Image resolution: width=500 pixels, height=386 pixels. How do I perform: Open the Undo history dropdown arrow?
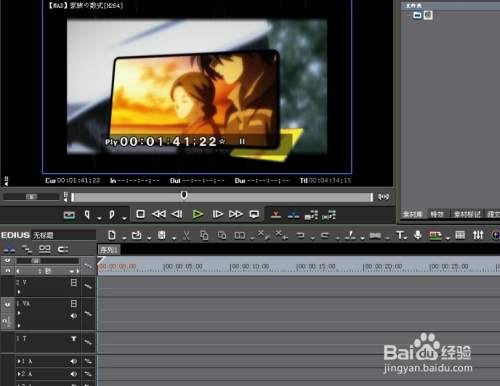[313, 238]
